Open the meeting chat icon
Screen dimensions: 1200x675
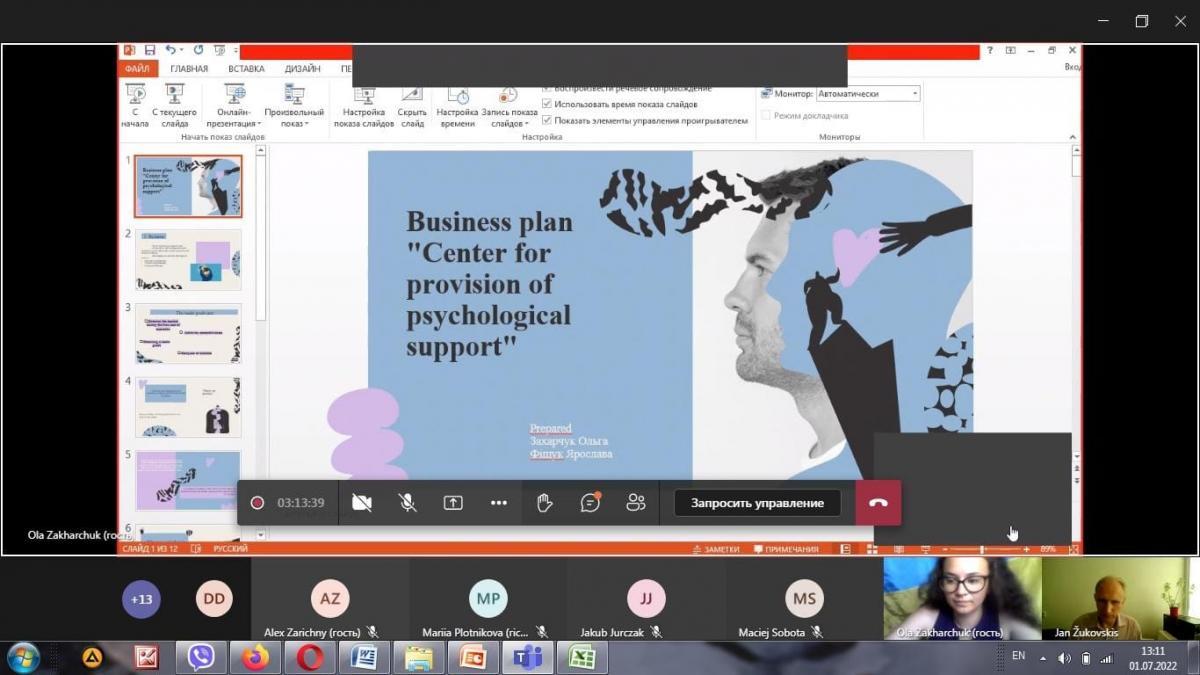[590, 503]
